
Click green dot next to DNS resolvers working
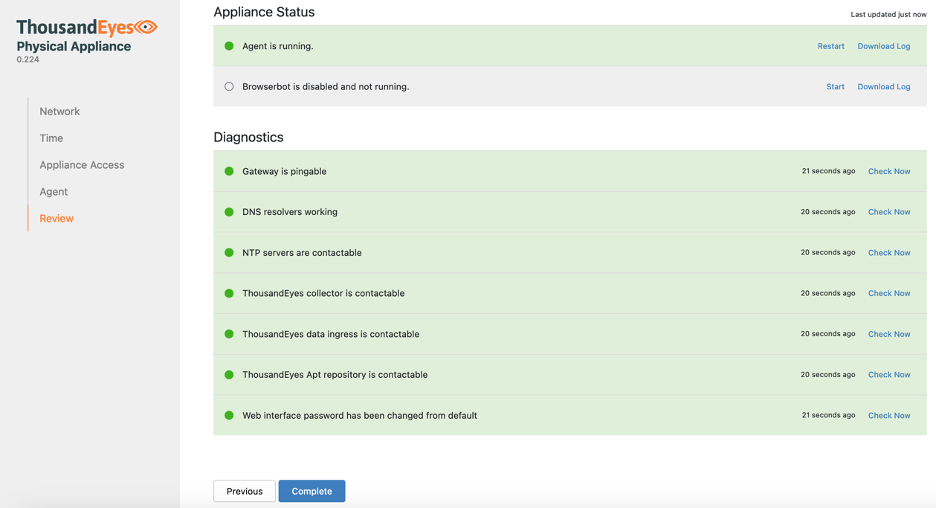229,212
